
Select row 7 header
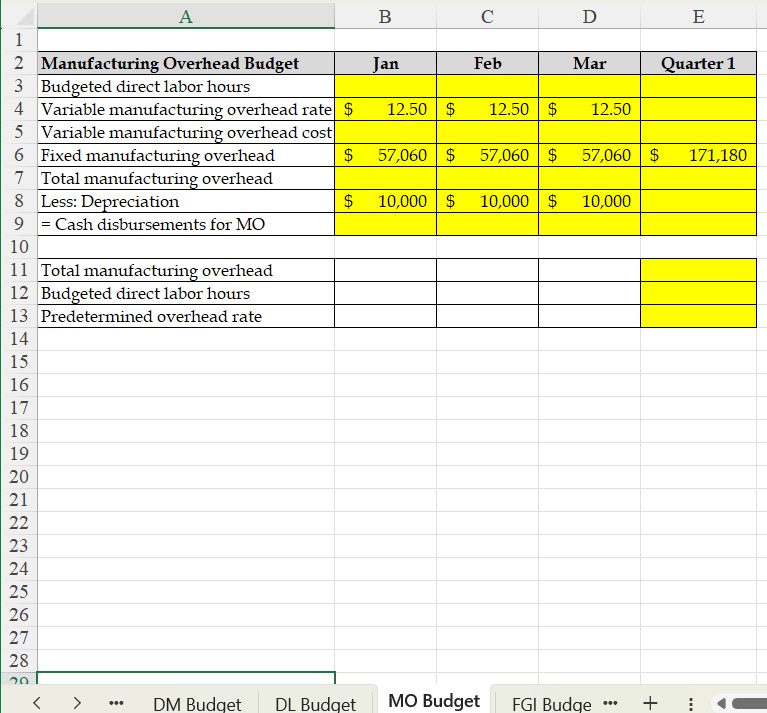[19, 178]
